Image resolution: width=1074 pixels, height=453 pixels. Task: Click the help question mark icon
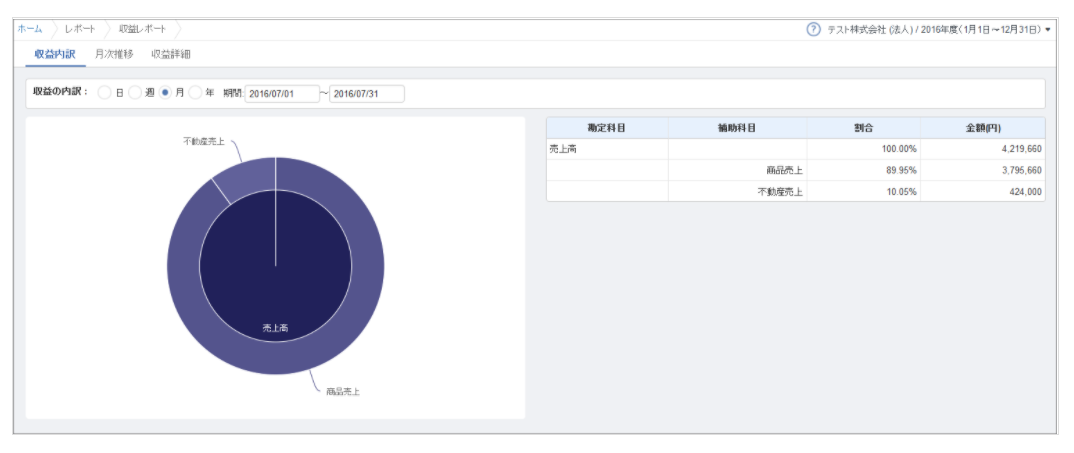click(x=813, y=29)
